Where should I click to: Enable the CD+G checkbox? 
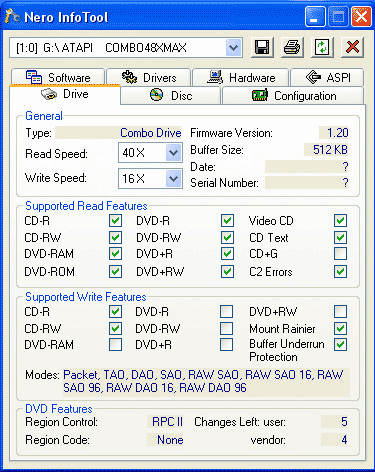[x=340, y=254]
